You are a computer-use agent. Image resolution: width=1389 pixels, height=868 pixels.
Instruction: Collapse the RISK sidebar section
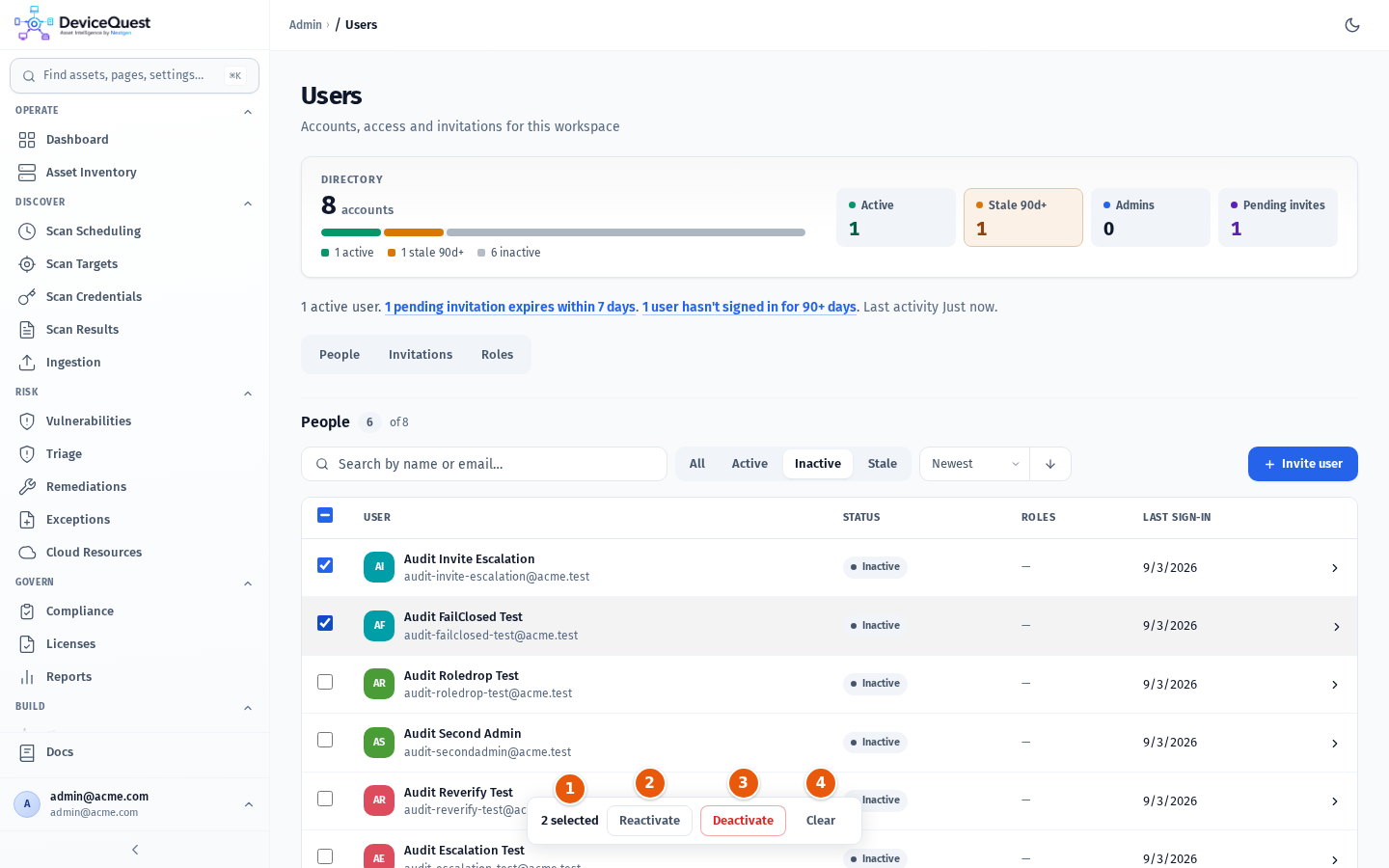point(248,393)
